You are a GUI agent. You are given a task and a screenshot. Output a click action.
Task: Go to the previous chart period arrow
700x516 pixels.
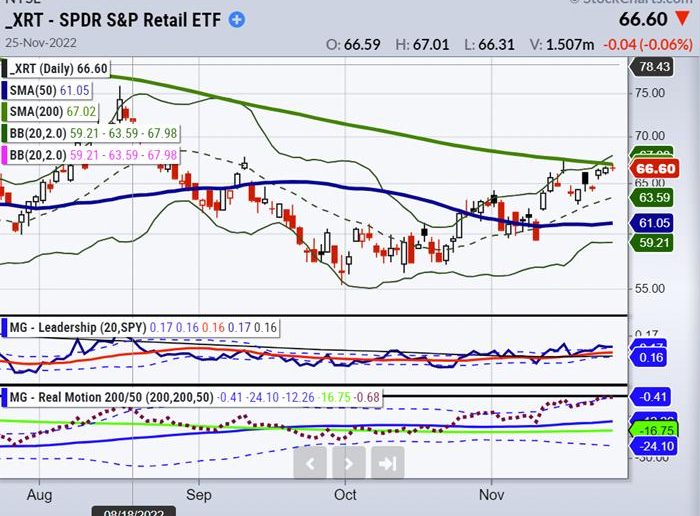pyautogui.click(x=310, y=463)
